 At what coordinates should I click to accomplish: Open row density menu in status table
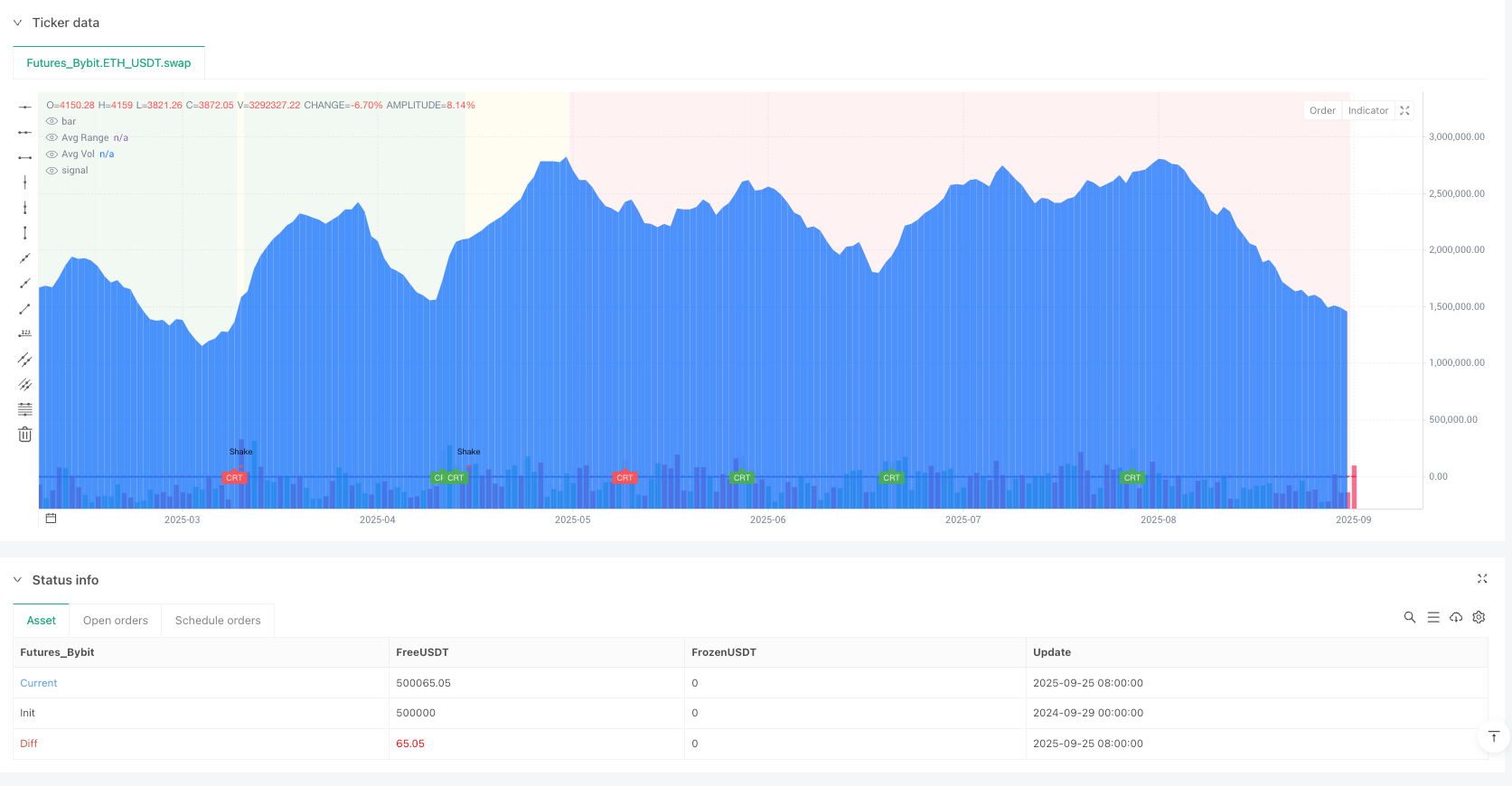click(1432, 617)
